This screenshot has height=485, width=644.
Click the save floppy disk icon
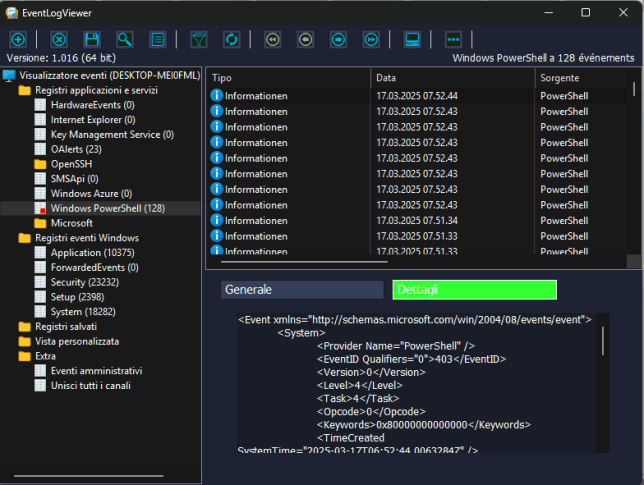pos(91,39)
